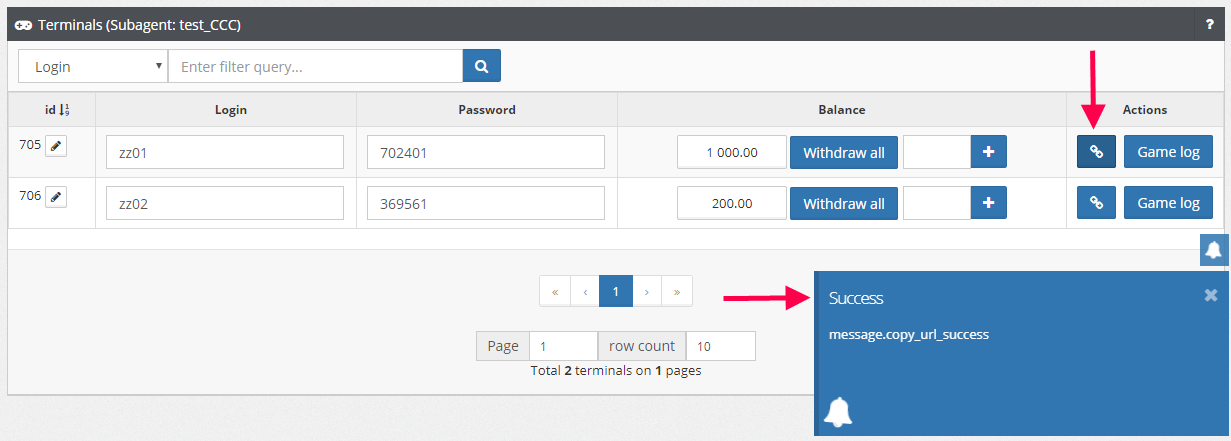1231x441 pixels.
Task: Edit terminal 705 with pencil icon
Action: click(x=56, y=147)
